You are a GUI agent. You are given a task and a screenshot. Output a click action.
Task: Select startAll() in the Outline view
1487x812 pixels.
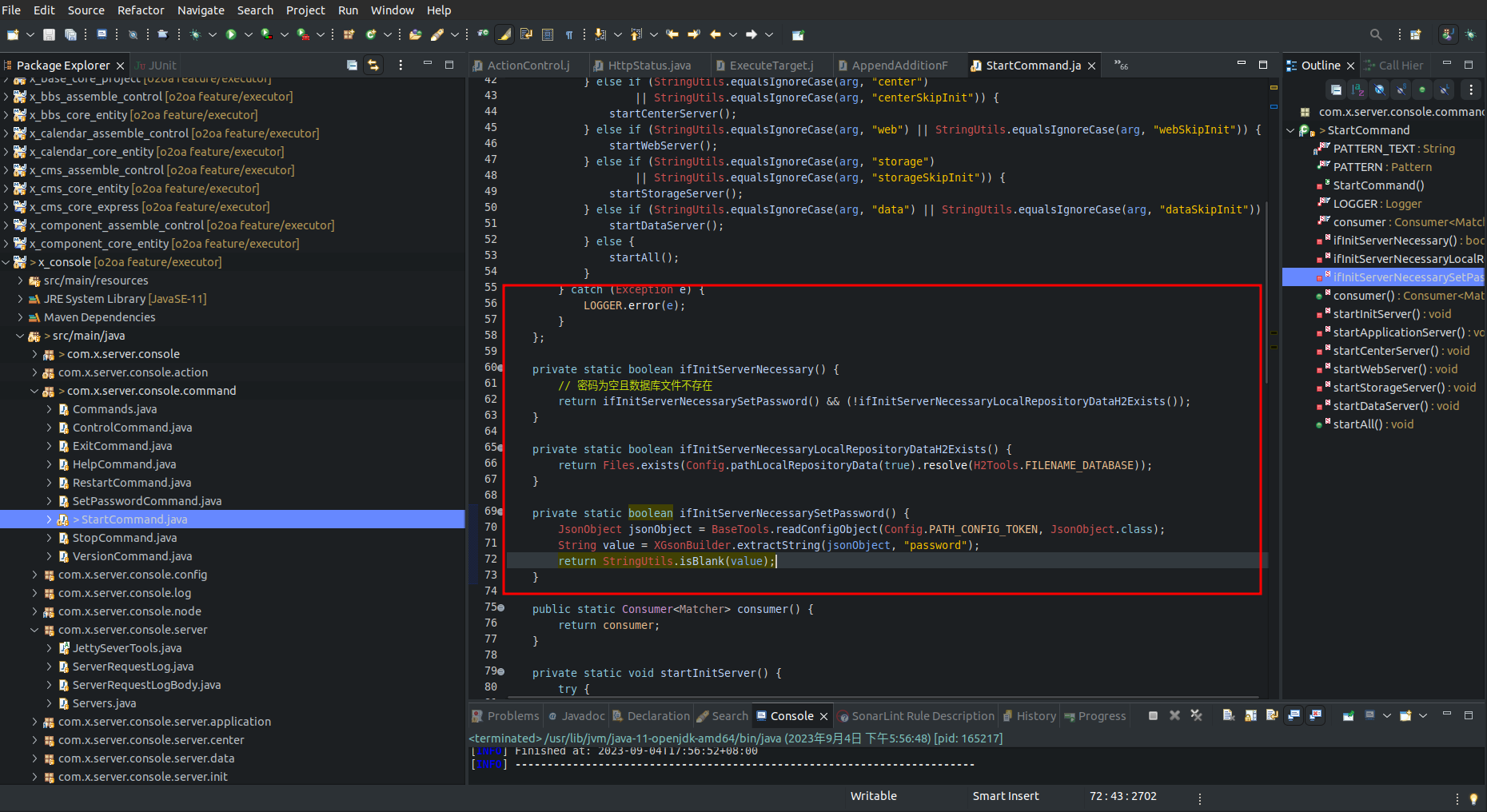click(x=1357, y=424)
